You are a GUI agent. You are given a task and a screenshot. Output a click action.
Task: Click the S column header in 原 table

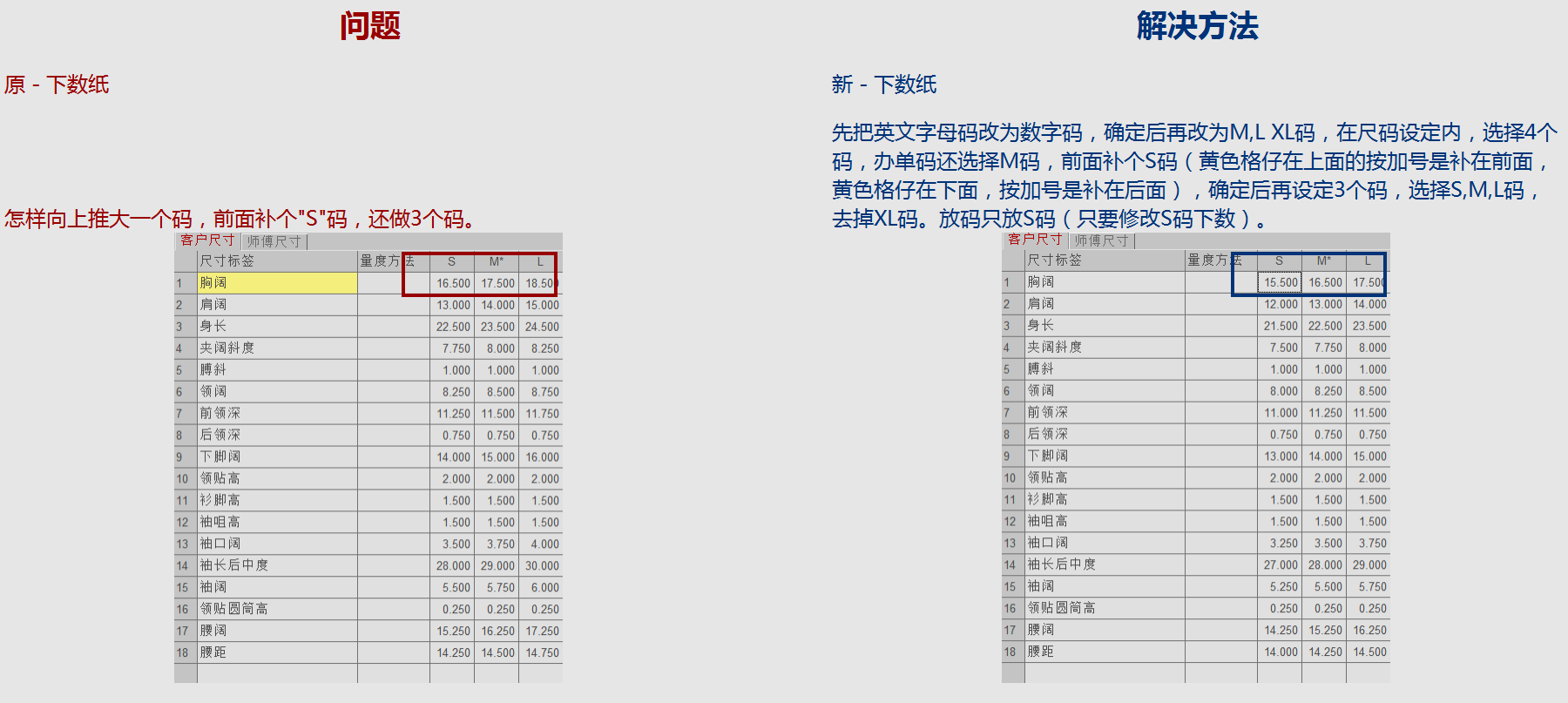click(x=451, y=261)
